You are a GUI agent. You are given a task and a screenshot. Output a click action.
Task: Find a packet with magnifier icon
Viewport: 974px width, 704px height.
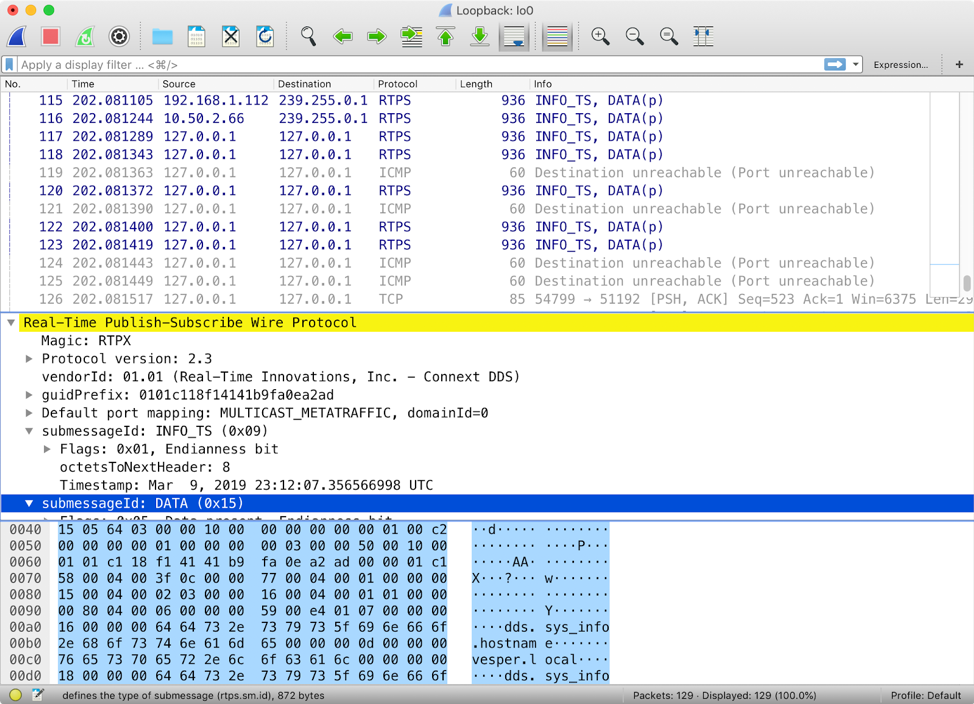coord(308,37)
